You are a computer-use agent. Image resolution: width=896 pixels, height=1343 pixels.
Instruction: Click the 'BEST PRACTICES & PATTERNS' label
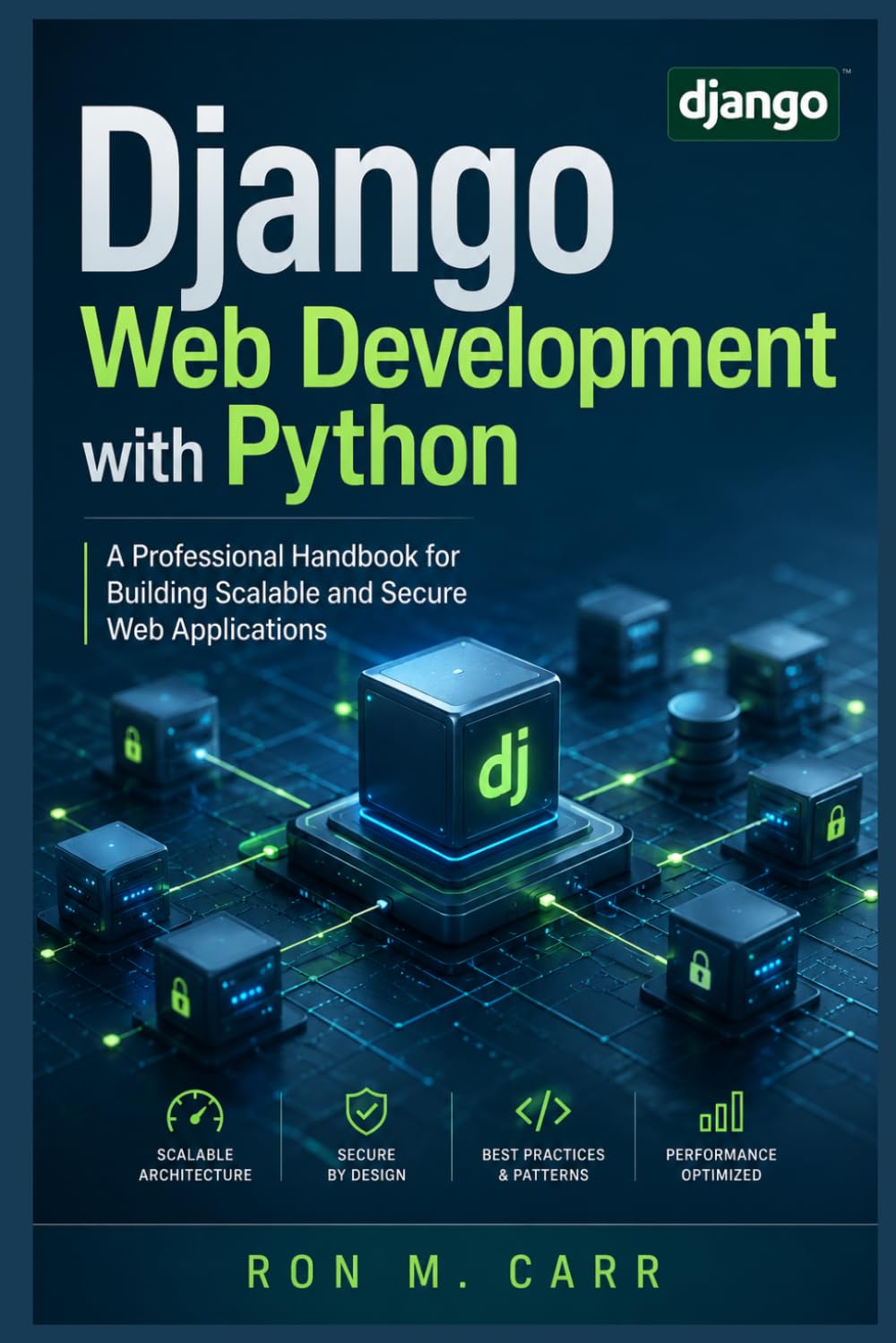[x=543, y=1165]
